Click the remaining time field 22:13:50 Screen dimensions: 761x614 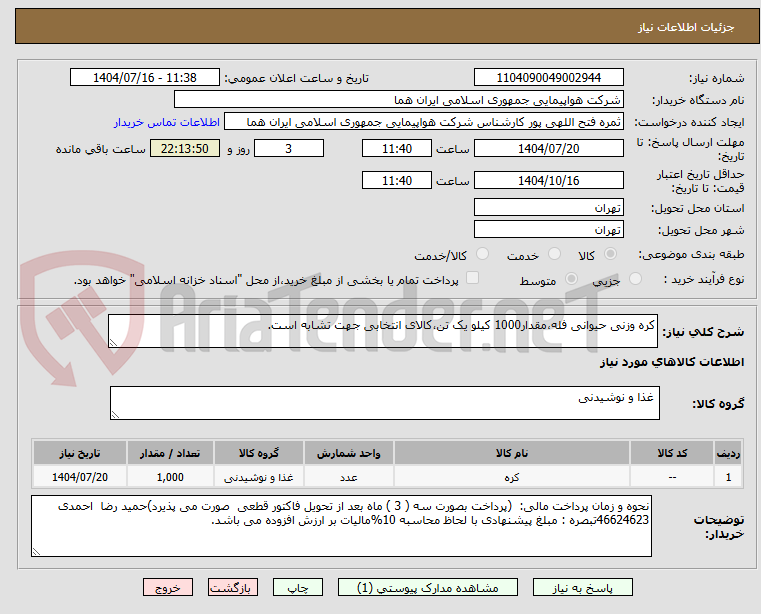pos(184,149)
